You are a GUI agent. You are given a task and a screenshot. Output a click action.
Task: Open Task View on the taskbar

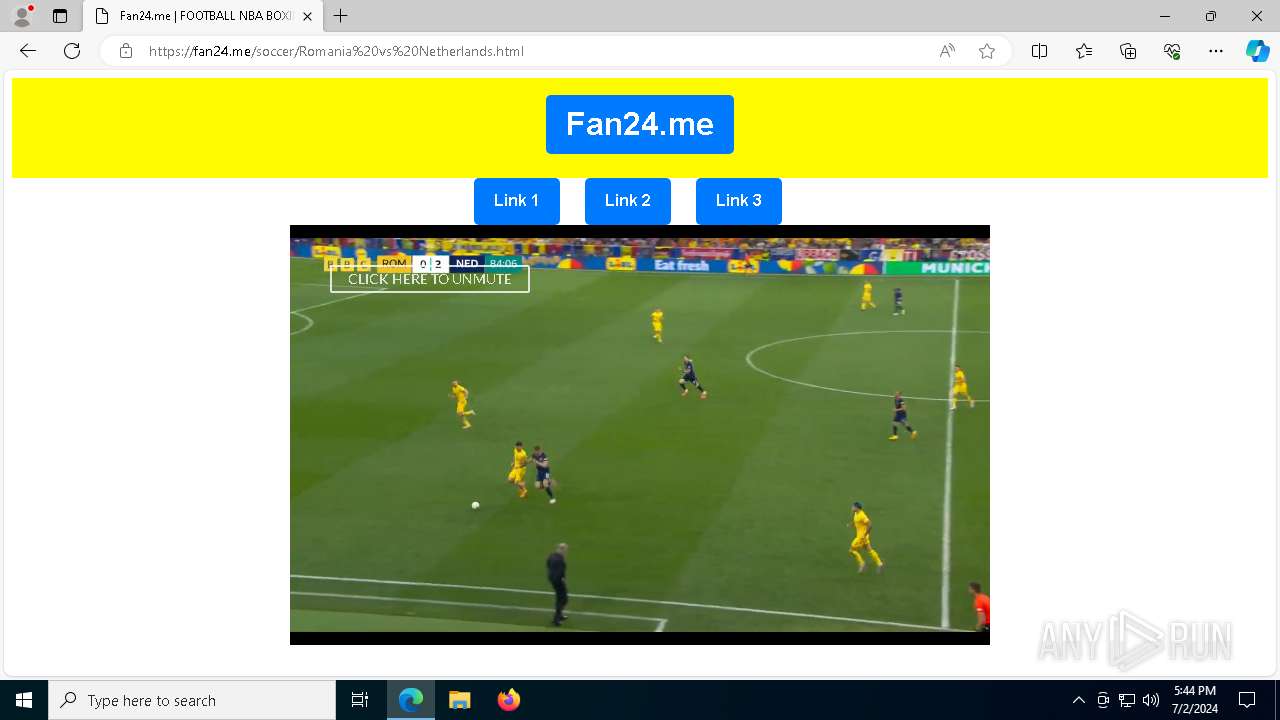tap(360, 700)
